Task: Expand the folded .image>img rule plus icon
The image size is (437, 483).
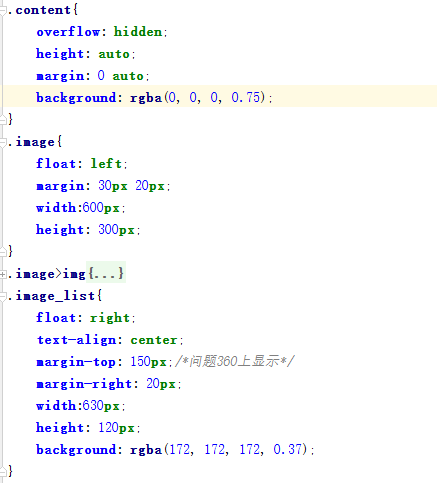Action: [3, 274]
